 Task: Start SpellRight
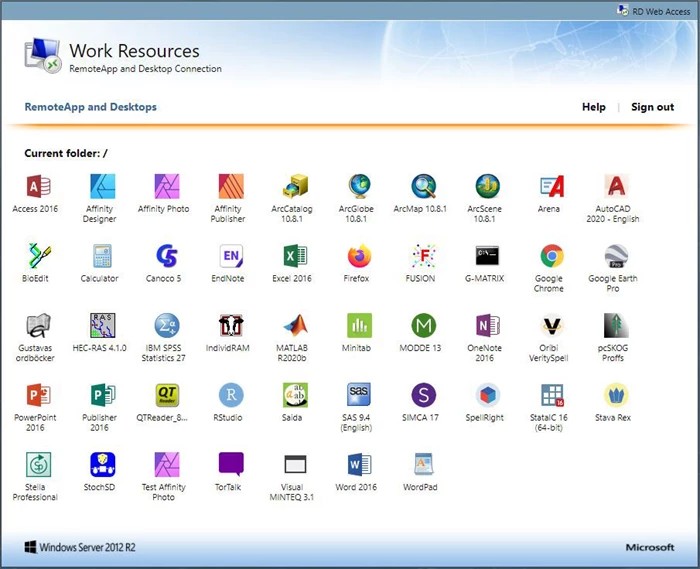pyautogui.click(x=488, y=395)
